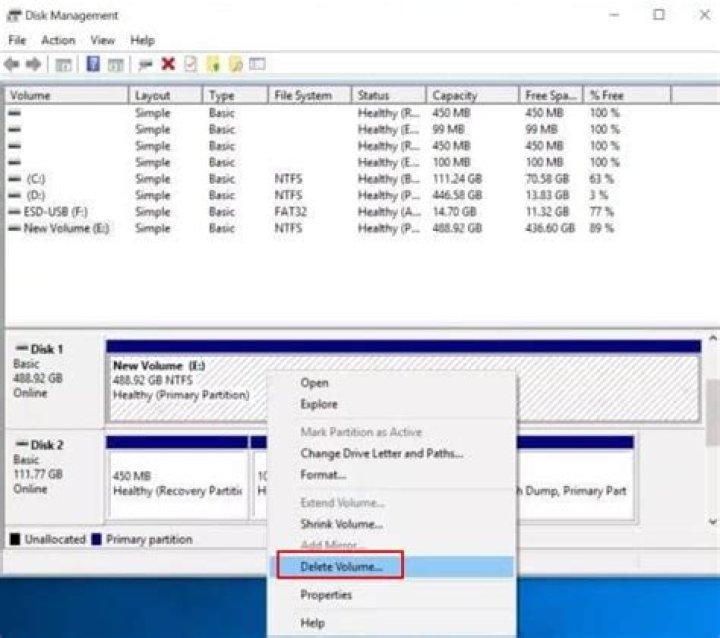Open the Action menu

click(x=58, y=40)
